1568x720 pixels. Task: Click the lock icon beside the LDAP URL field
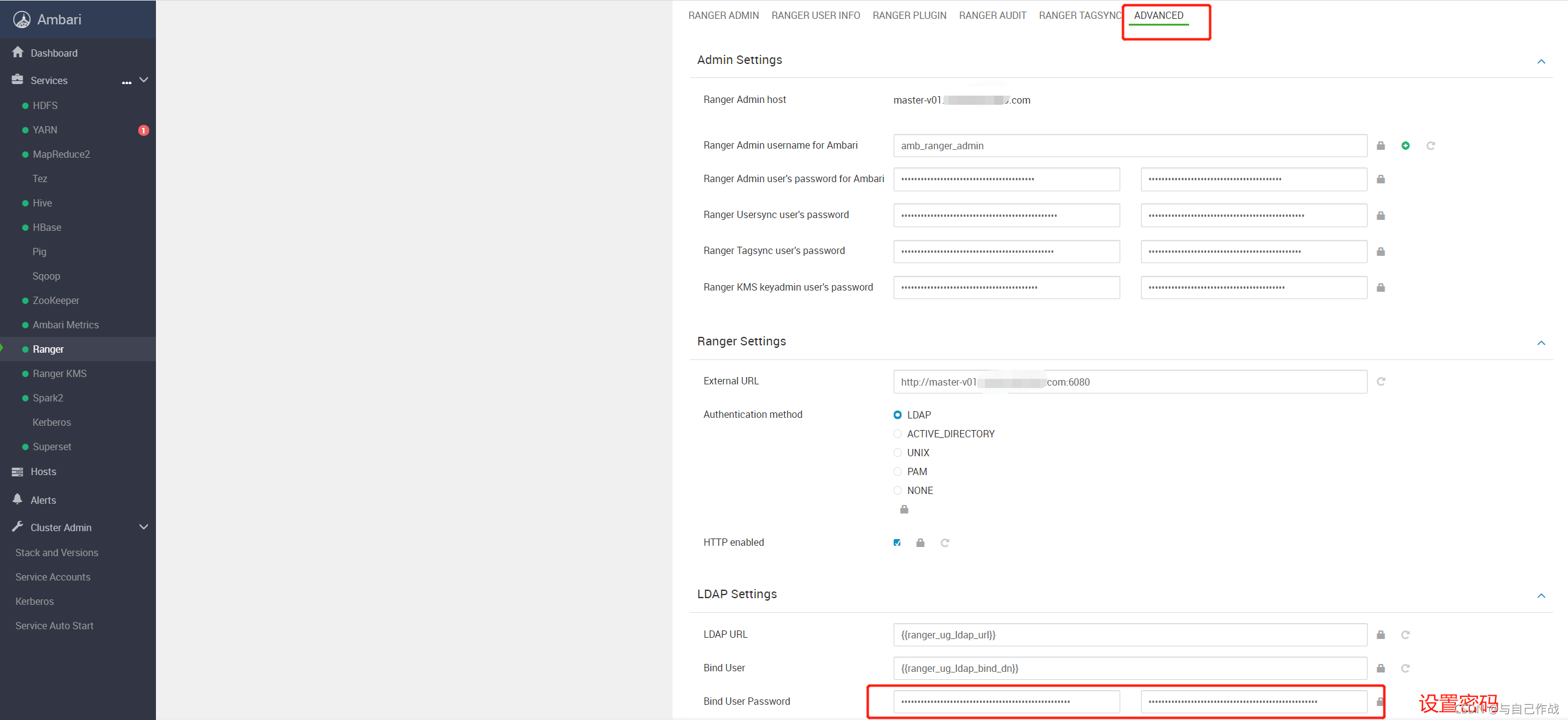[1380, 635]
